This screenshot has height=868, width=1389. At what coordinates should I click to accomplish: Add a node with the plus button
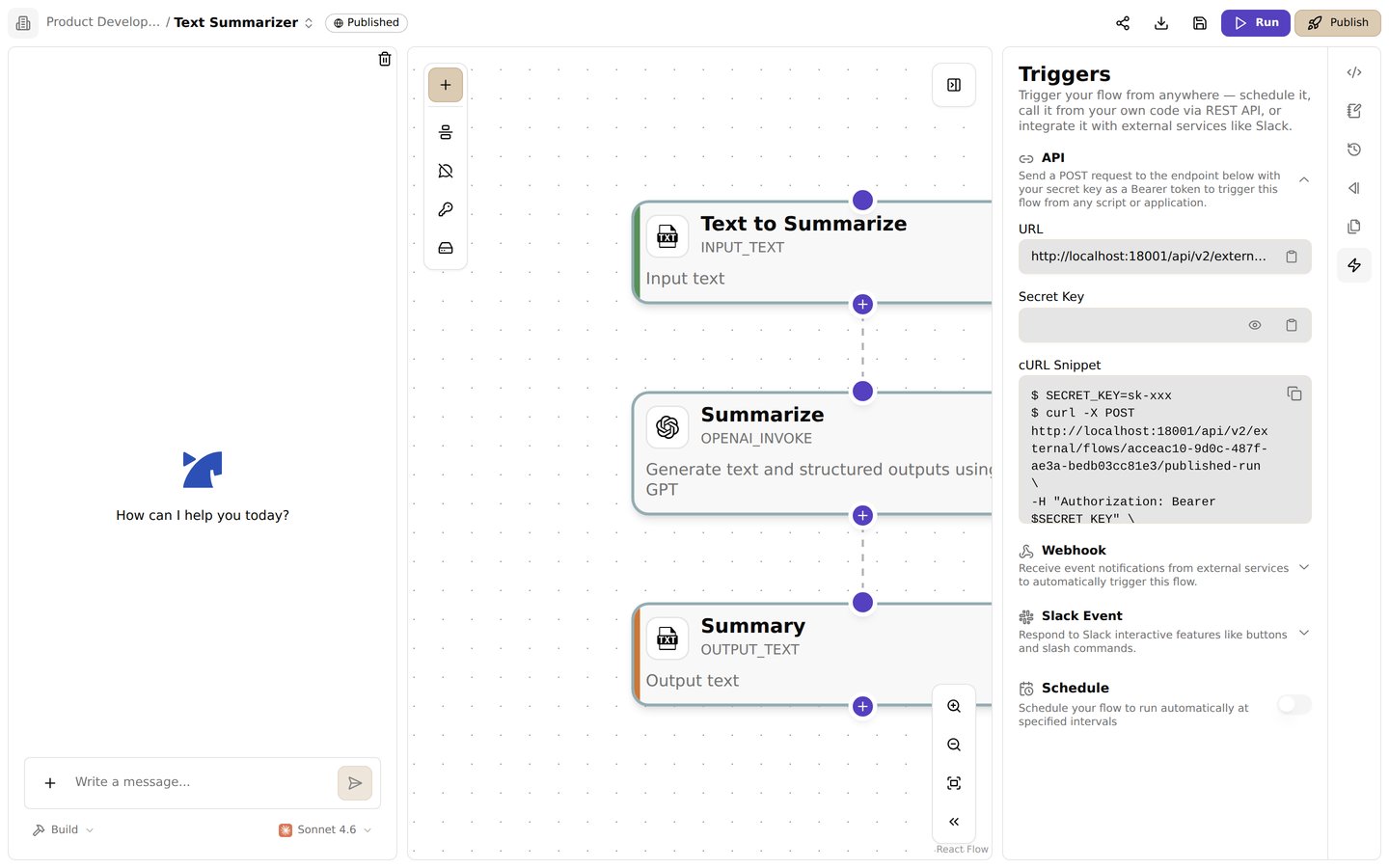tap(446, 85)
